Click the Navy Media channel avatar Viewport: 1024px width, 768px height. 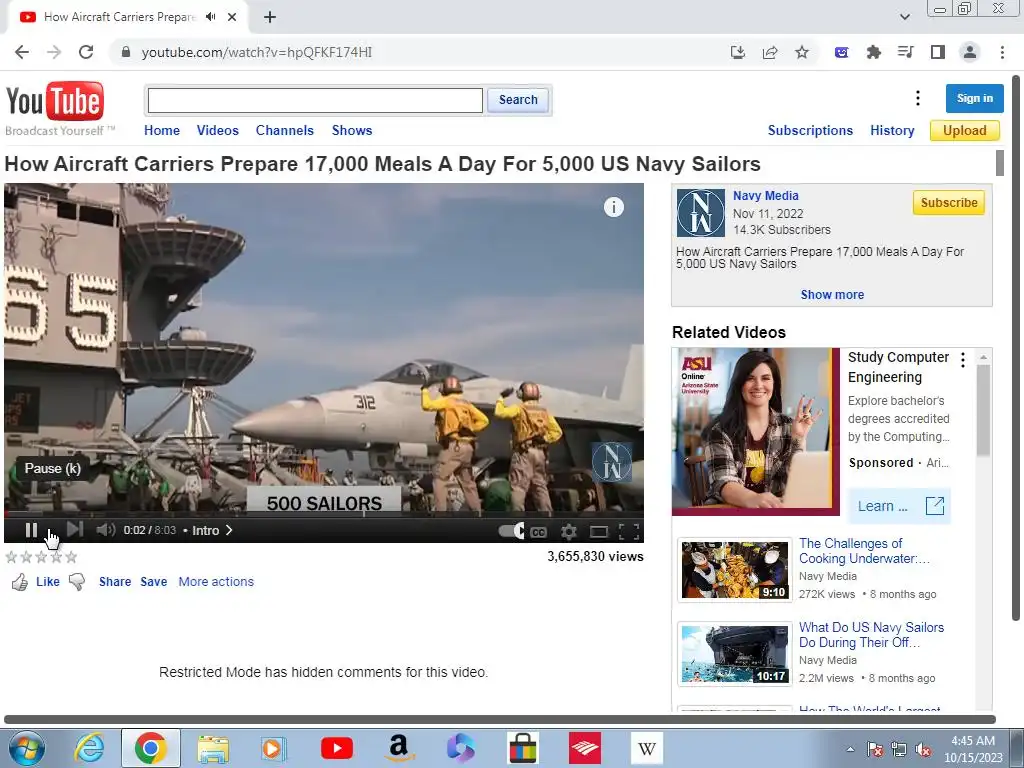click(700, 213)
